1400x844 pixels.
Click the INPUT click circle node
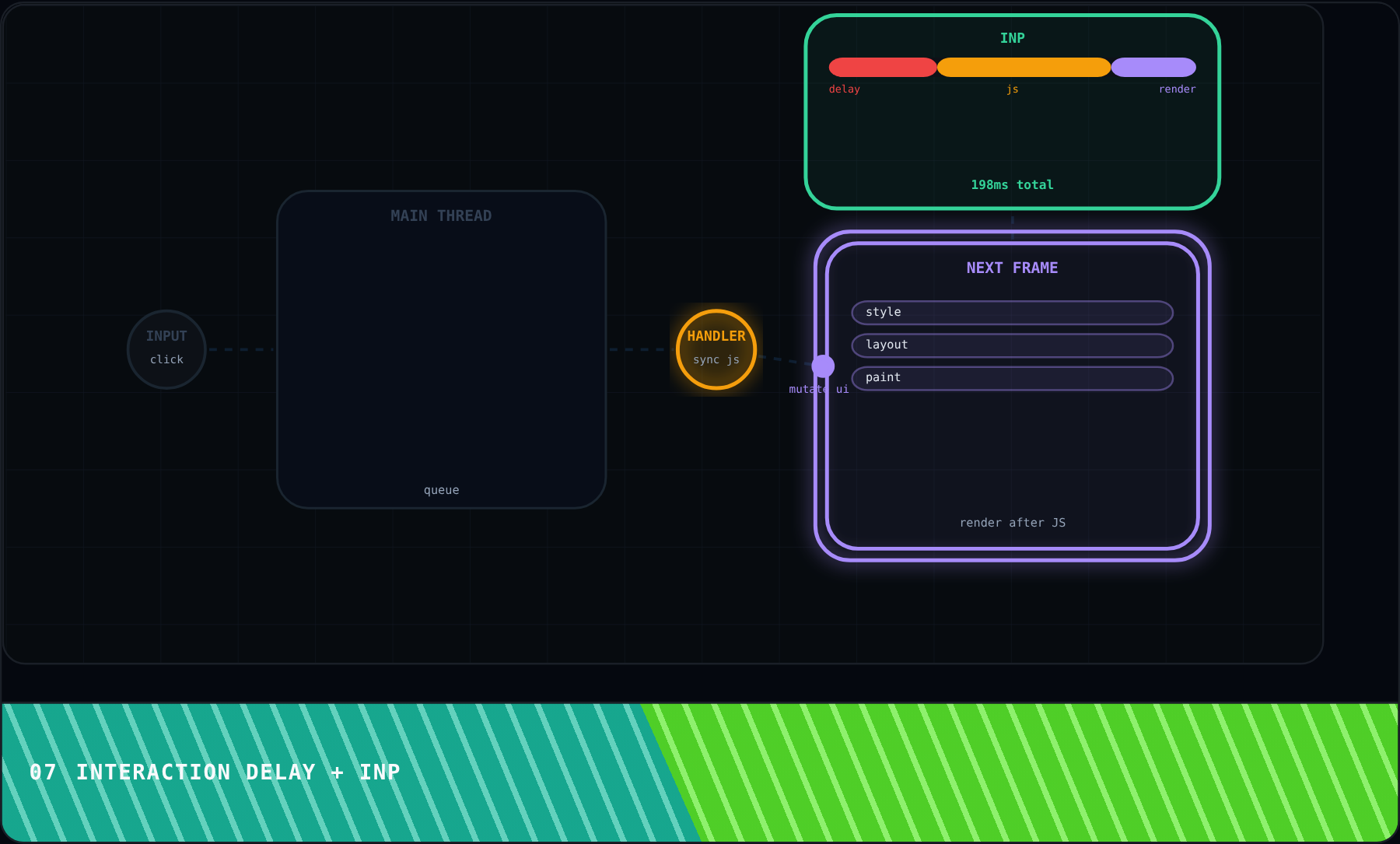(x=166, y=349)
